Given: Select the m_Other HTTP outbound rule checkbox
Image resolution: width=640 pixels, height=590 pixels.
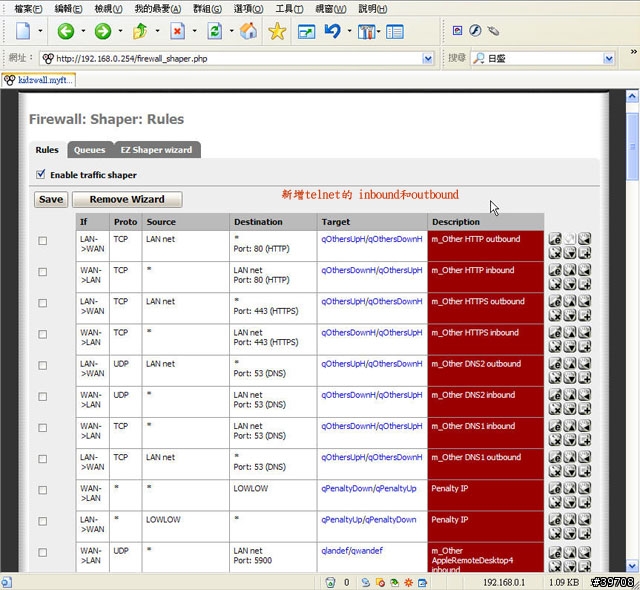Looking at the screenshot, I should [42, 241].
